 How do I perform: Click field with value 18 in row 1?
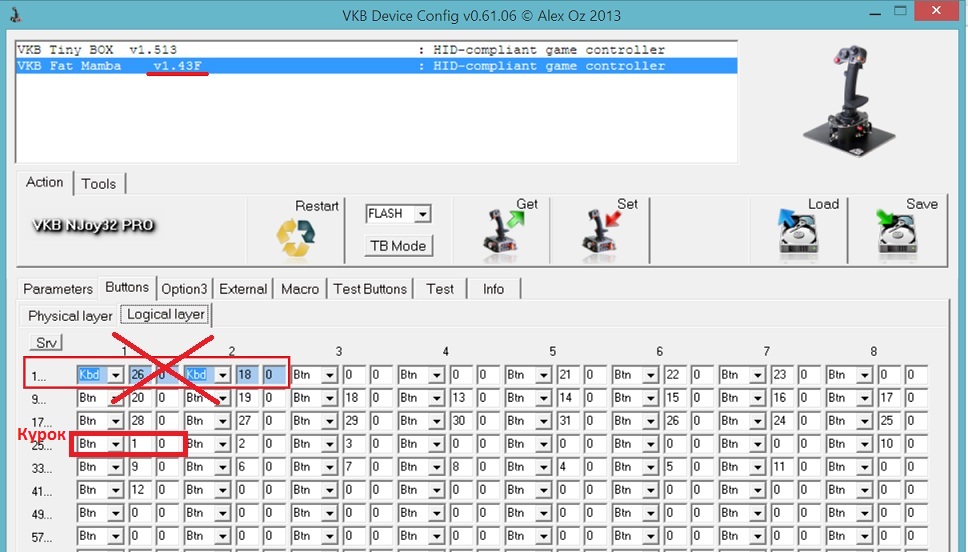247,375
